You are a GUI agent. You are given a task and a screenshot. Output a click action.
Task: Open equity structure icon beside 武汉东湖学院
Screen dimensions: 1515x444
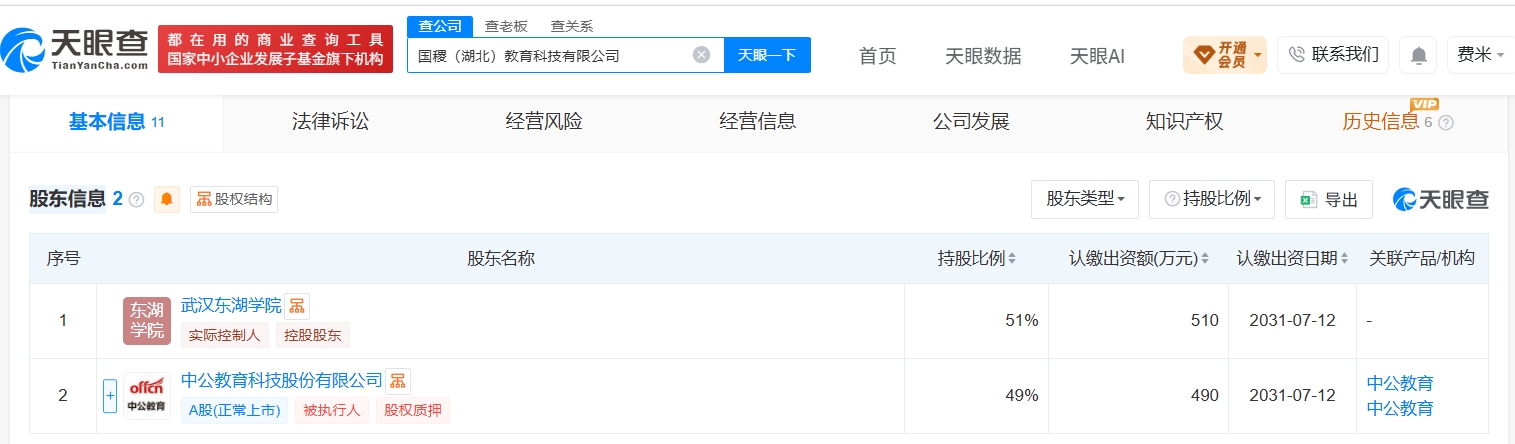[x=297, y=306]
